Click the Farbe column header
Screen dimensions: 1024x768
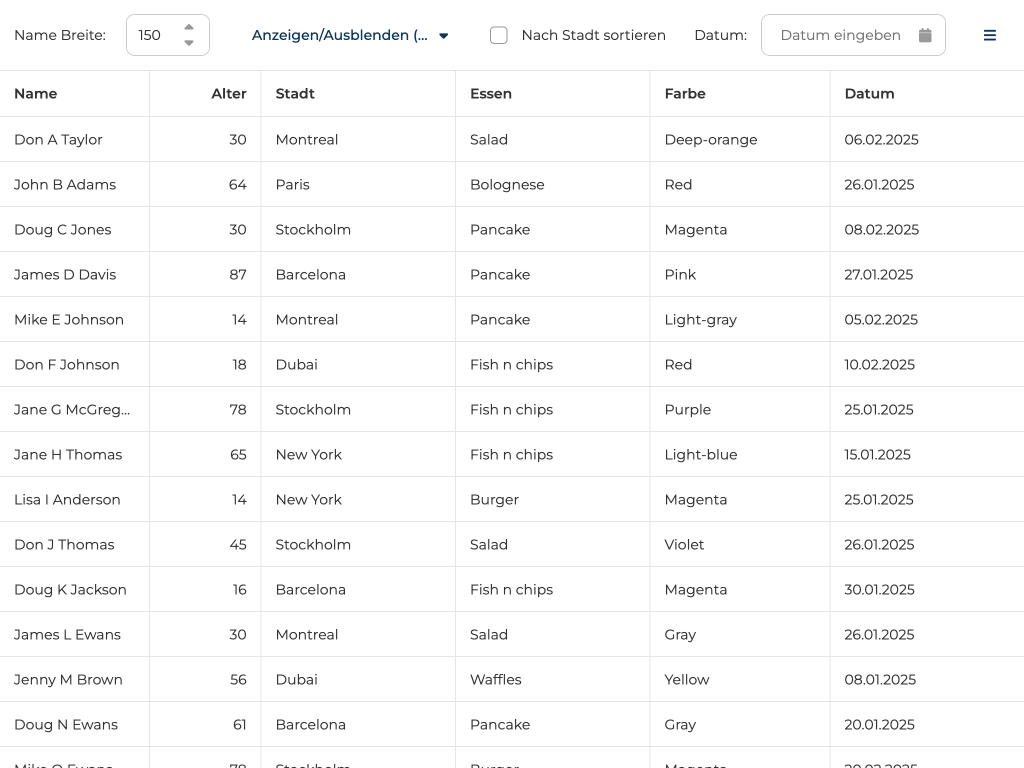[x=685, y=93]
